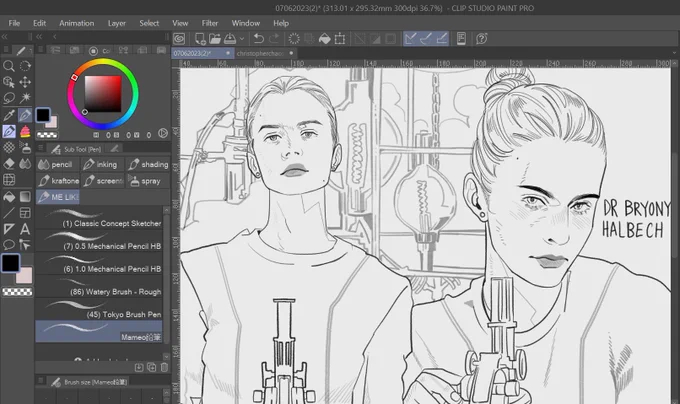Screen dimensions: 680x404
Task: Select the Eyedropper tool
Action: click(9, 115)
